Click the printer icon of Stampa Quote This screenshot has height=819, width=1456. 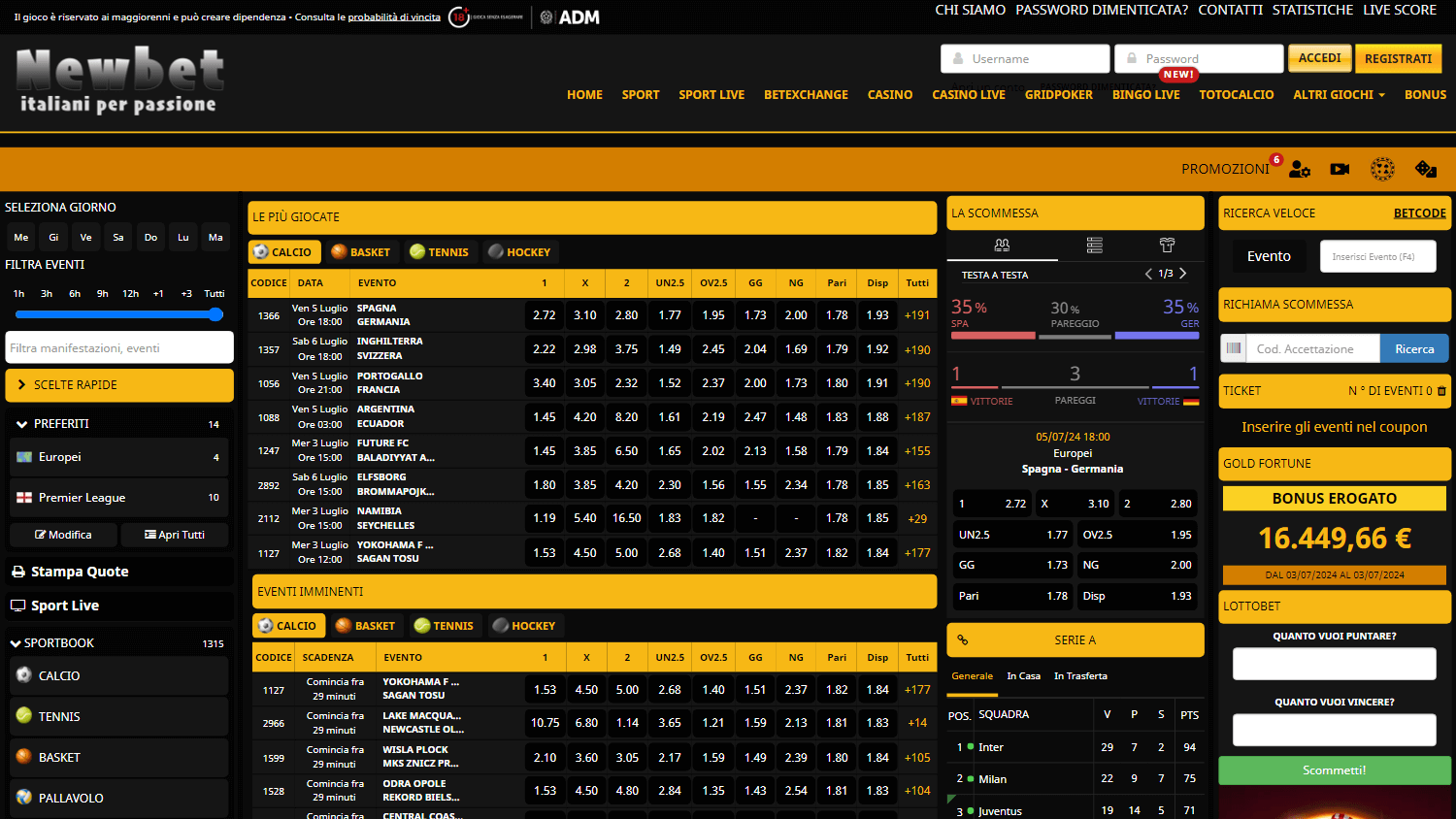pyautogui.click(x=17, y=572)
